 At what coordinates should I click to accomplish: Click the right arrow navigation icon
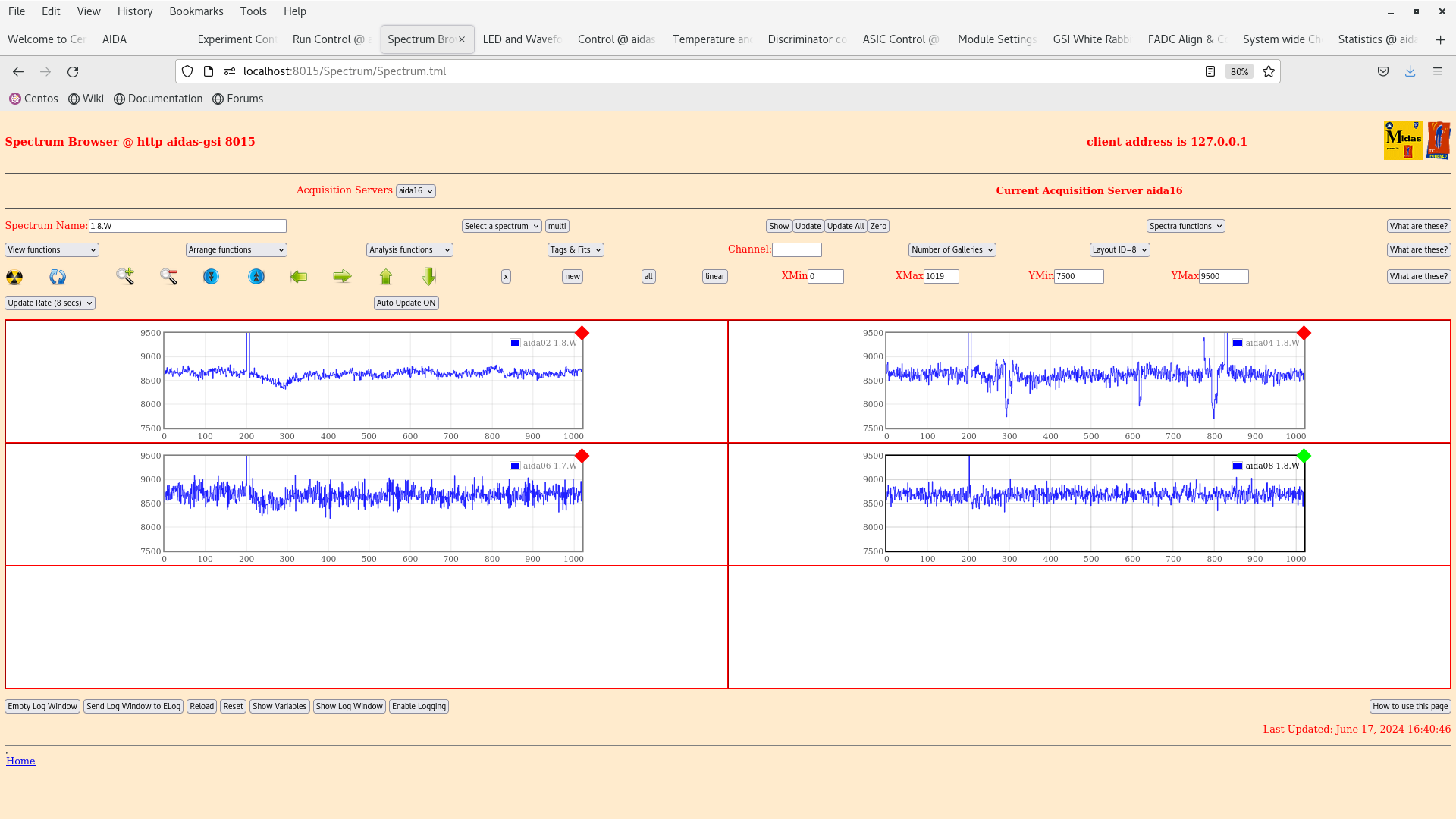click(x=341, y=276)
